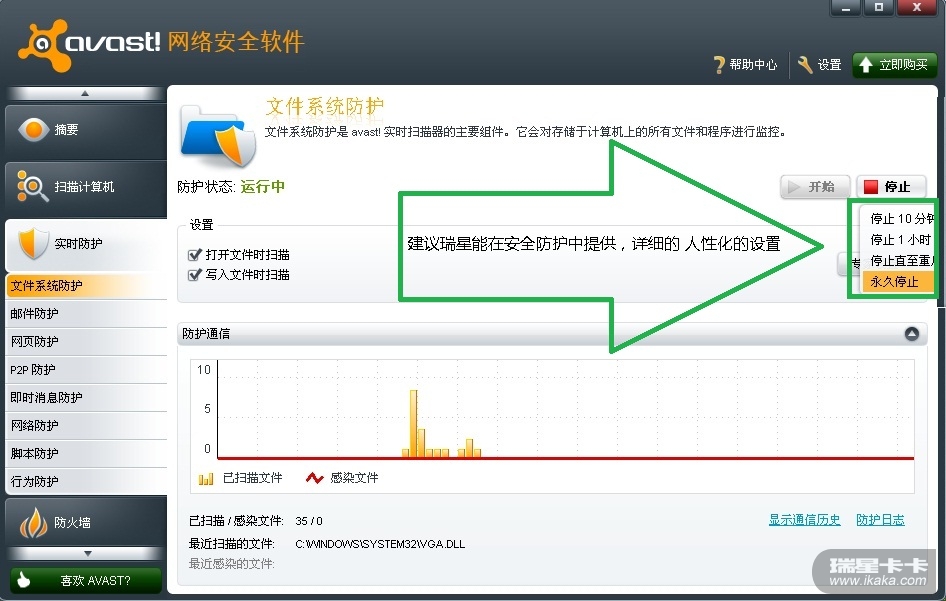Open 脚本防护 sidebar item
The width and height of the screenshot is (946, 601).
coord(86,453)
